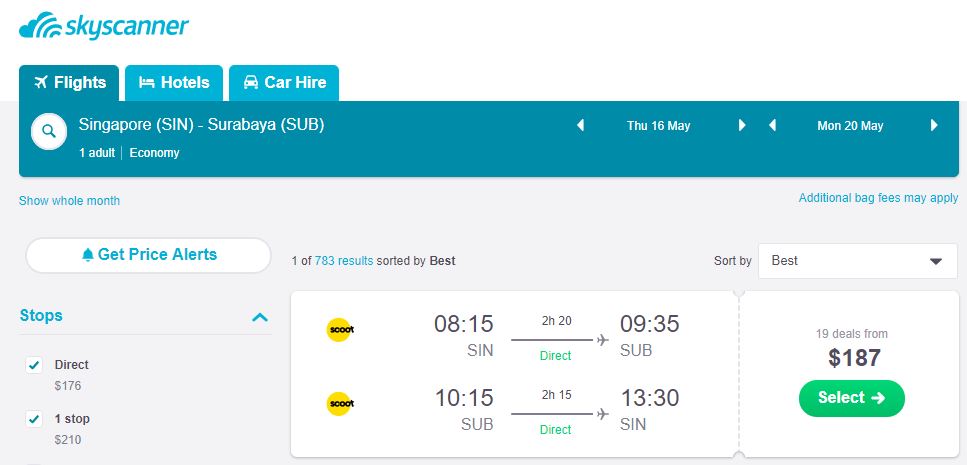Switch to the Hotels tab
Image resolution: width=967 pixels, height=465 pixels.
[174, 83]
